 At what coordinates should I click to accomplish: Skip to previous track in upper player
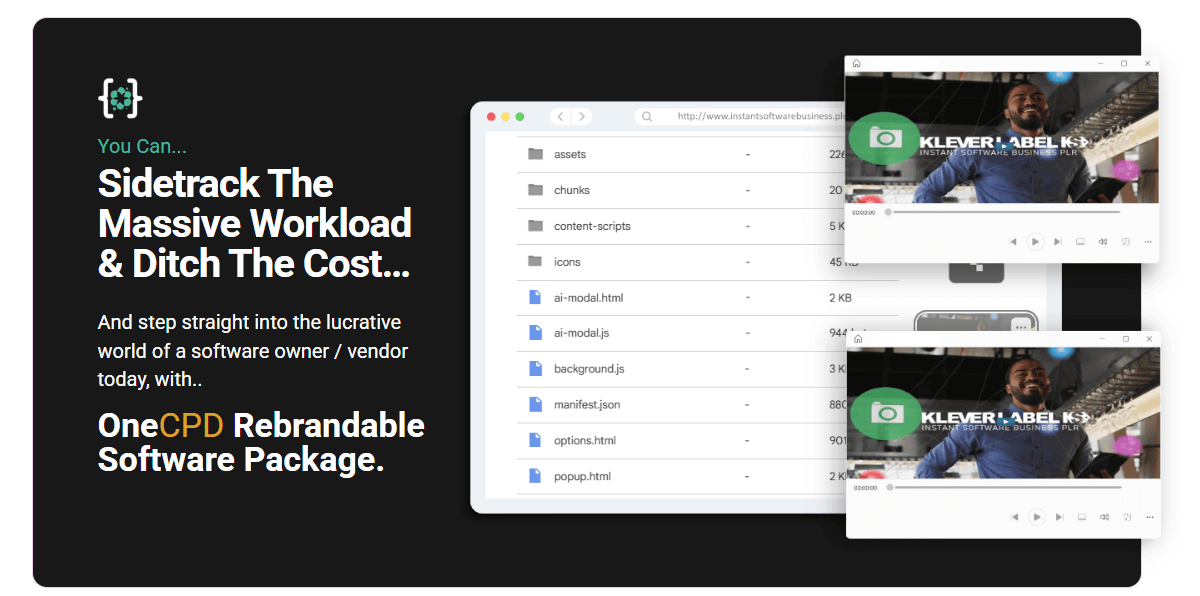(x=1014, y=241)
